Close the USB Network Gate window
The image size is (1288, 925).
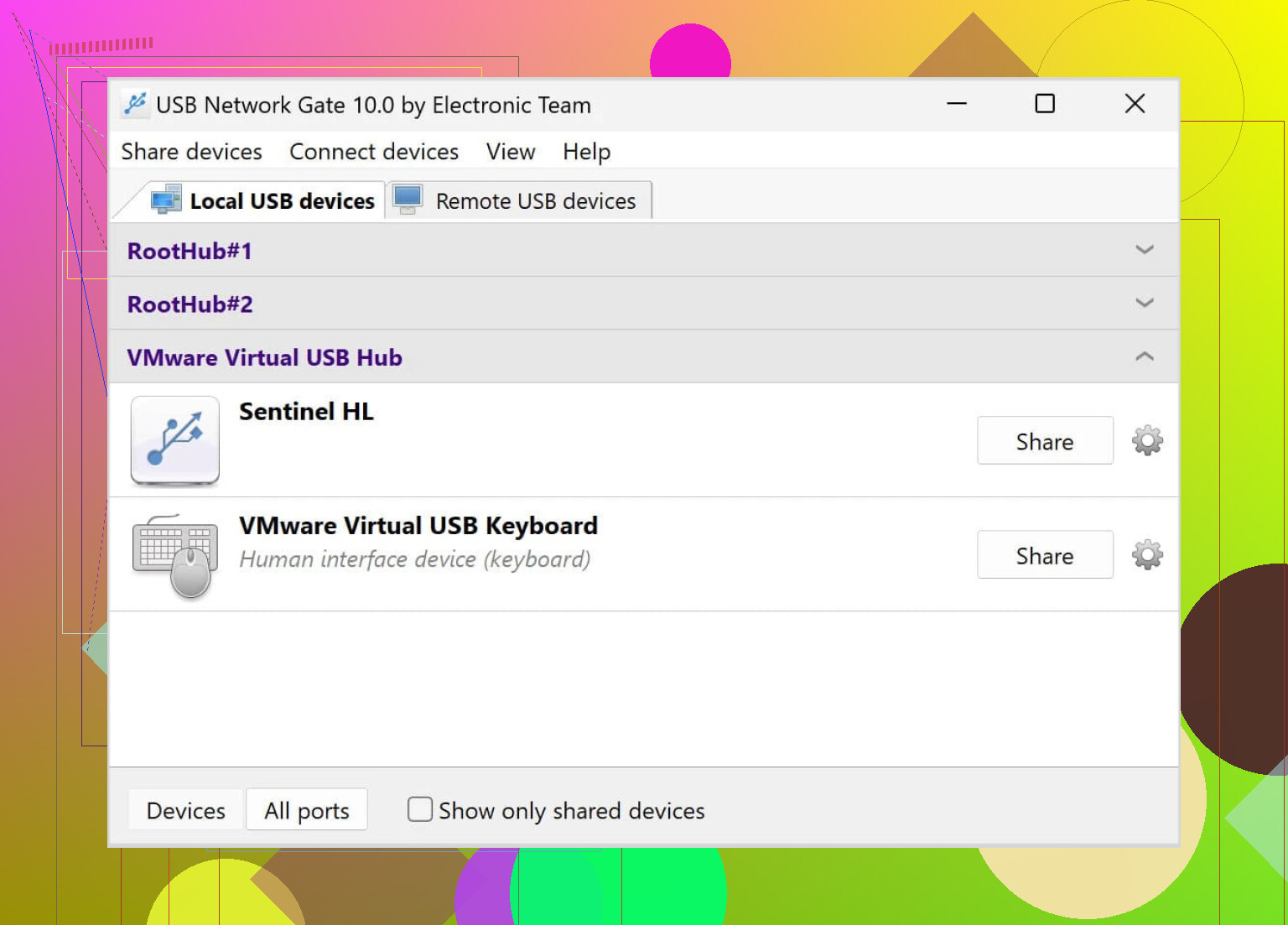(1135, 104)
